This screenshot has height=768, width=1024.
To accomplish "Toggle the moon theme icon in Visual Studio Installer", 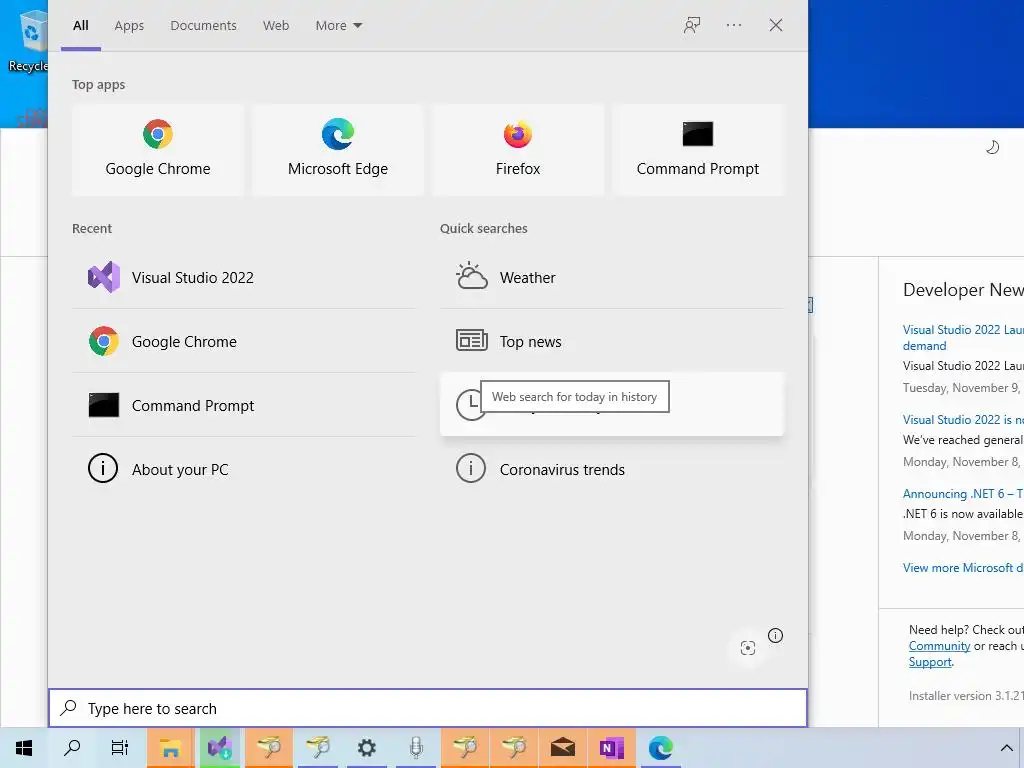I will tap(992, 148).
